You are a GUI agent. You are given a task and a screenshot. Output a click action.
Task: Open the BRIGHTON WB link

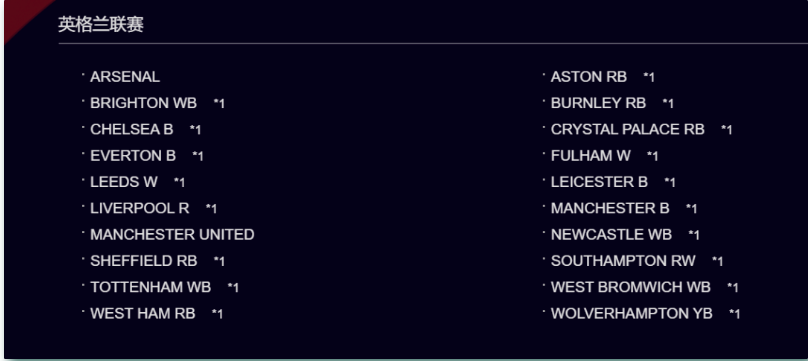[143, 103]
